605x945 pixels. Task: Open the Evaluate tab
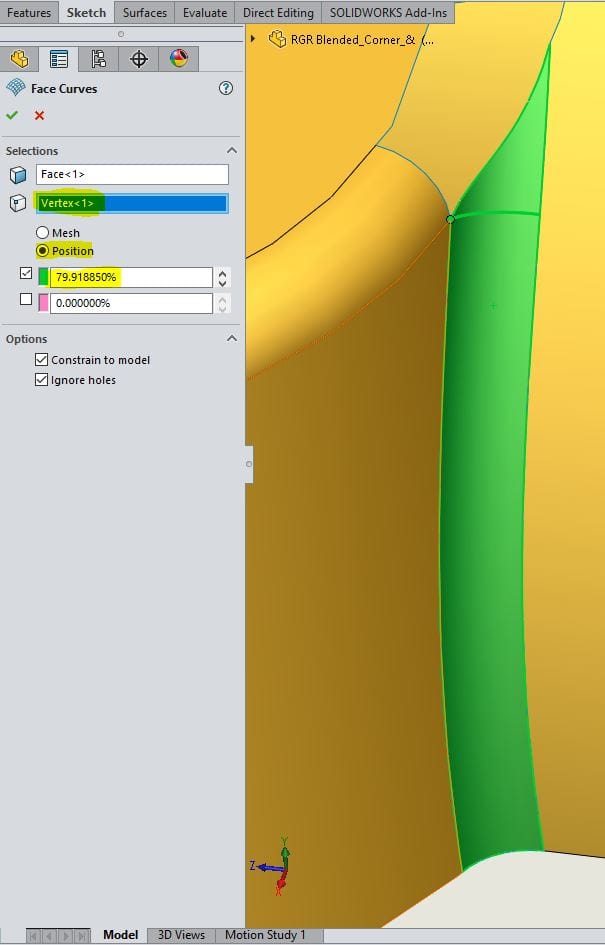[204, 13]
